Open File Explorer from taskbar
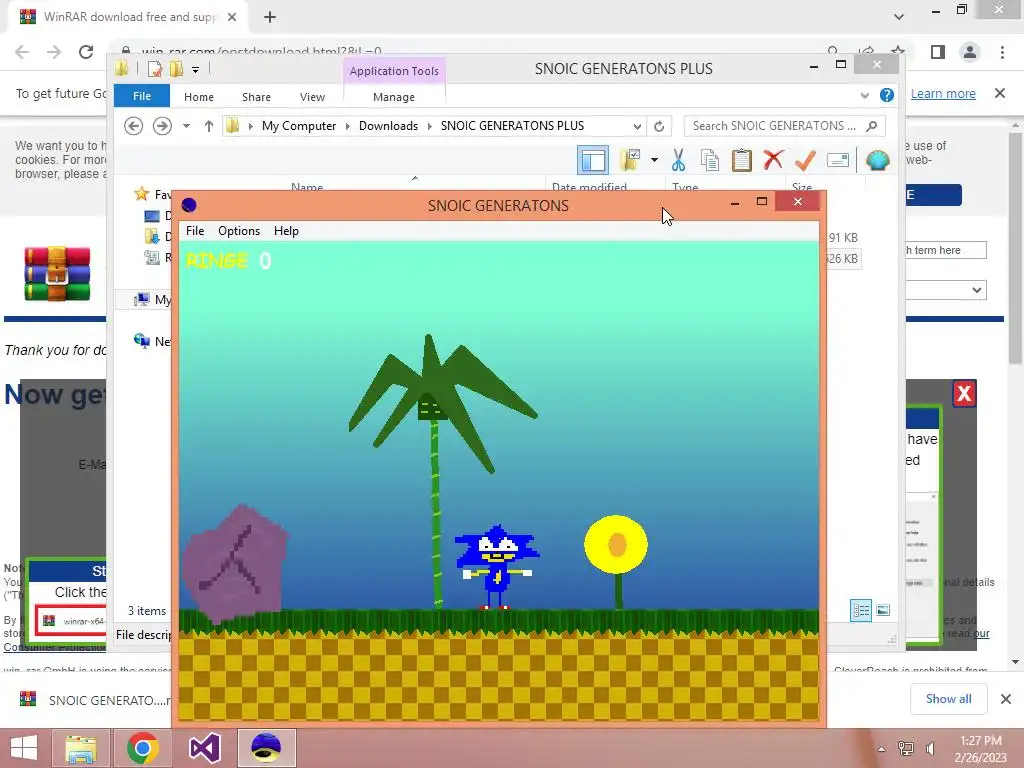Viewport: 1024px width, 768px height. 81,748
